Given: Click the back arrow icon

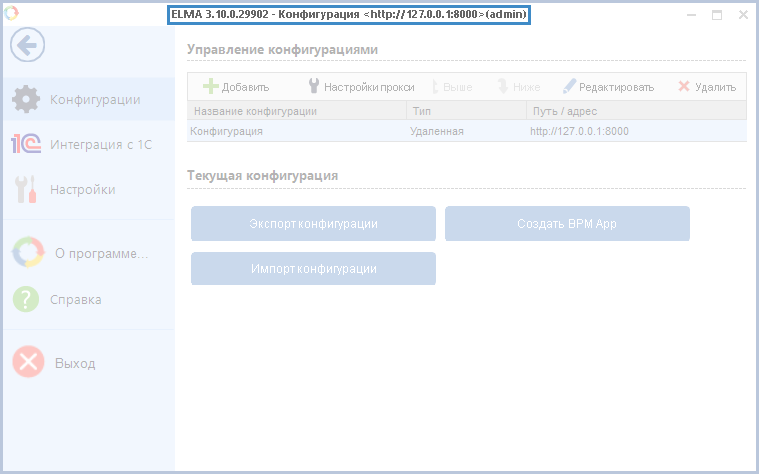Looking at the screenshot, I should 28,45.
